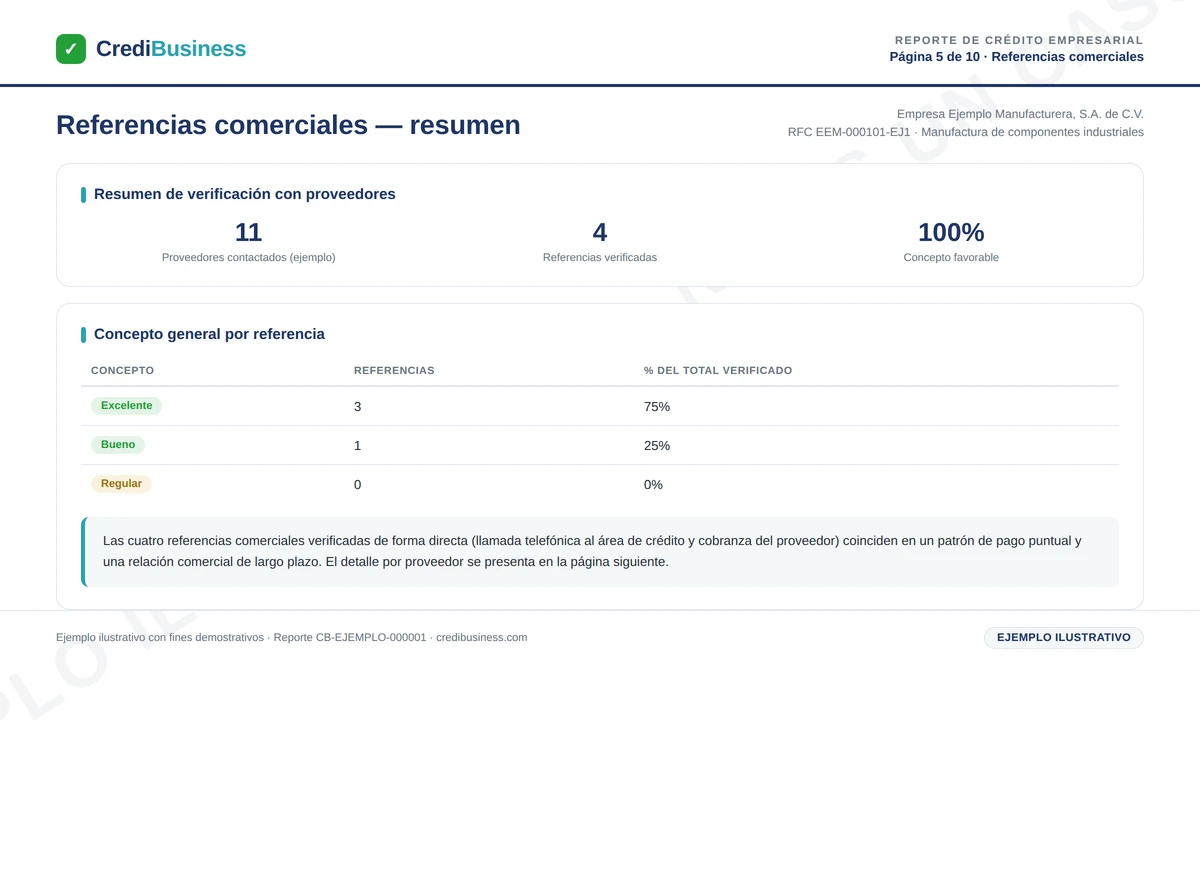Viewport: 1200px width, 877px height.
Task: Click the 75% cell in Excelente row
Action: pyautogui.click(x=657, y=407)
